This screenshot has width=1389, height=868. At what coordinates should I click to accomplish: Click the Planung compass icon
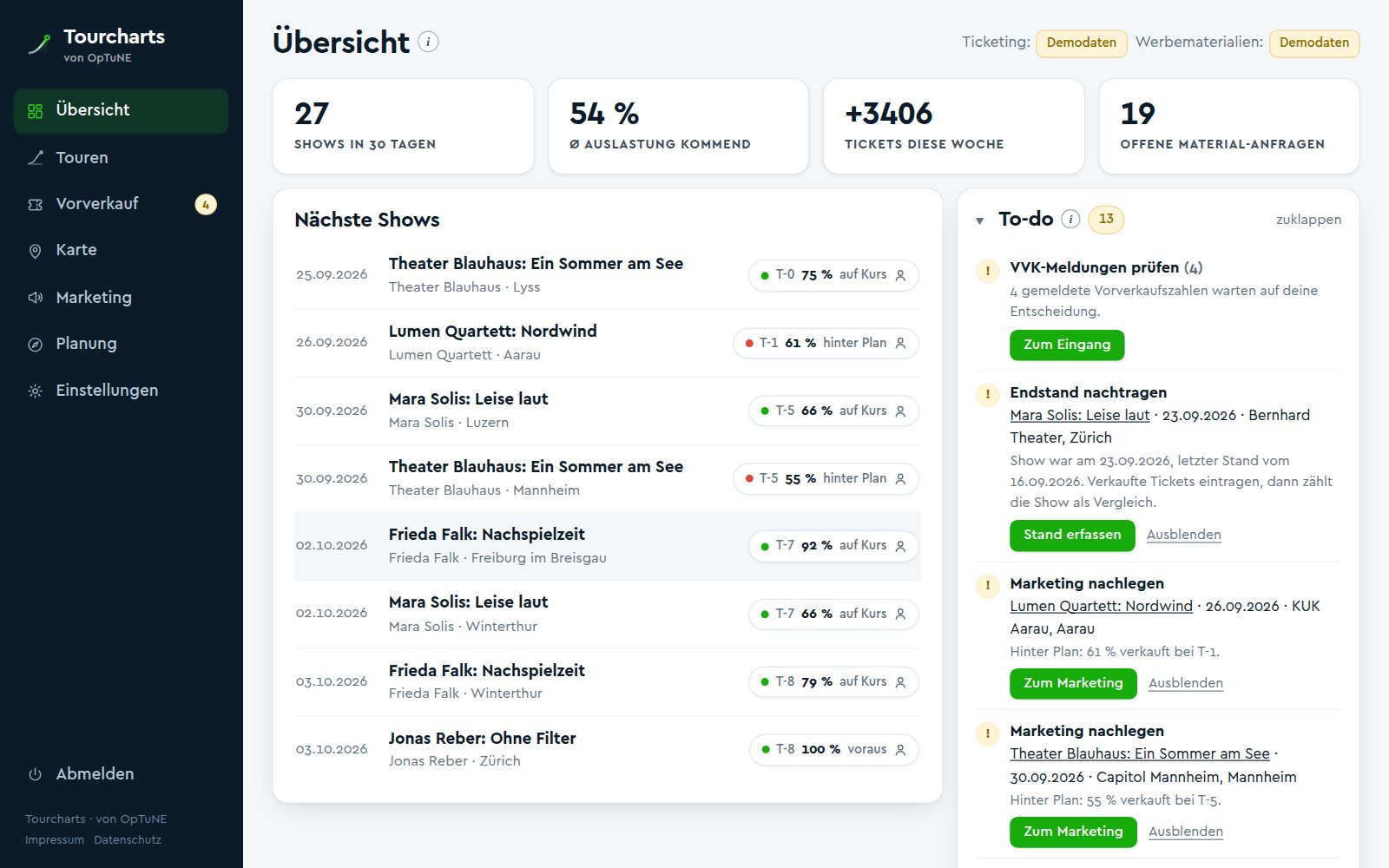tap(36, 345)
